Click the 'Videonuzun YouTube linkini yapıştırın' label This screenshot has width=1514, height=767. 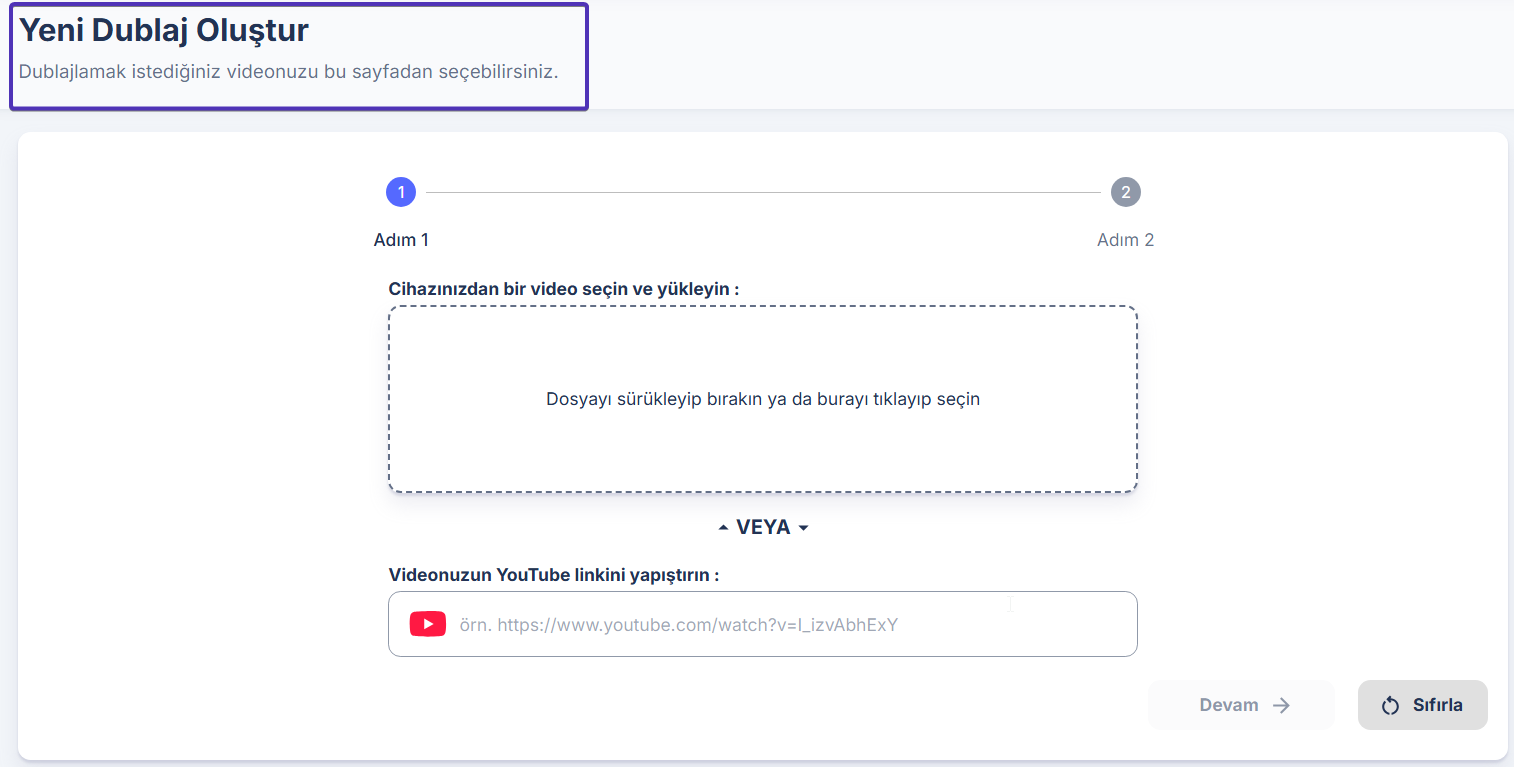[x=554, y=575]
